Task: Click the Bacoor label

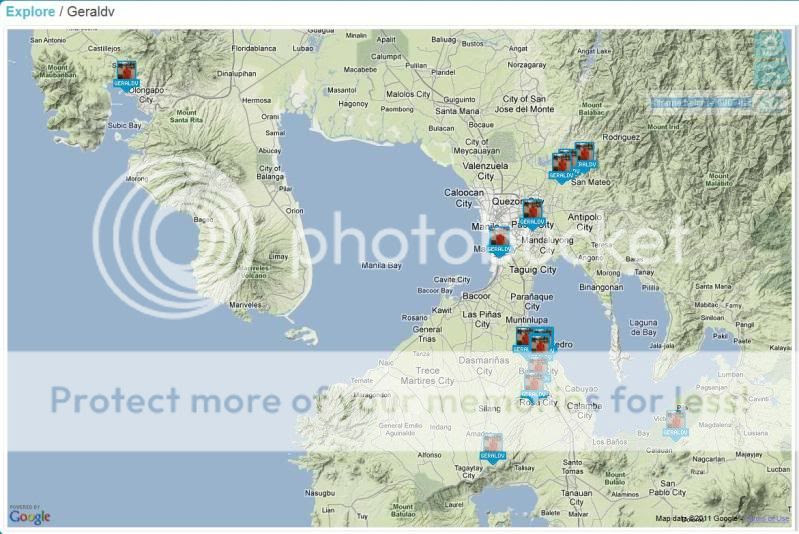Action: pos(476,296)
